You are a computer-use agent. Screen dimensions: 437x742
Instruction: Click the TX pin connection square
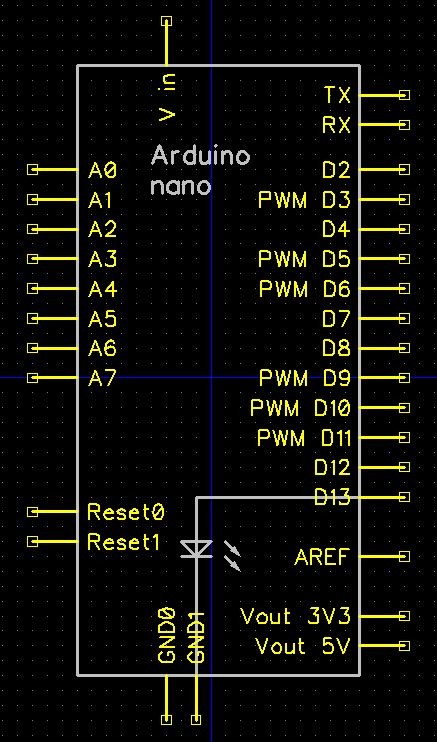tap(404, 95)
